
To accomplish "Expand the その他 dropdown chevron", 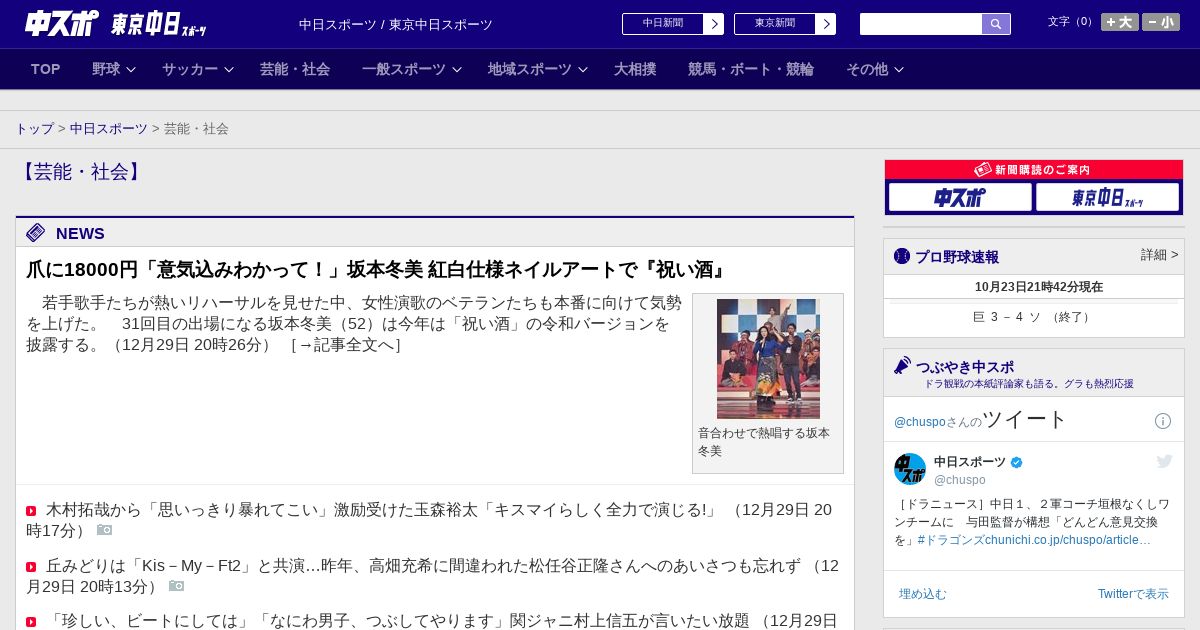I will click(899, 69).
